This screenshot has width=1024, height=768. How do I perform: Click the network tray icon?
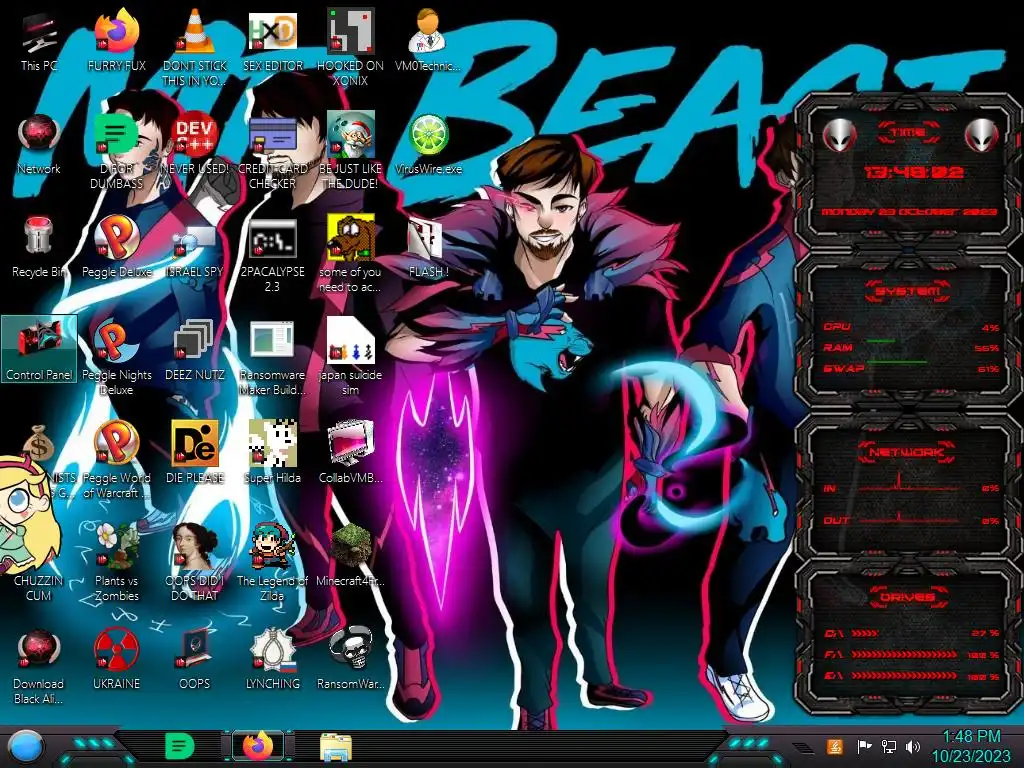coord(888,746)
